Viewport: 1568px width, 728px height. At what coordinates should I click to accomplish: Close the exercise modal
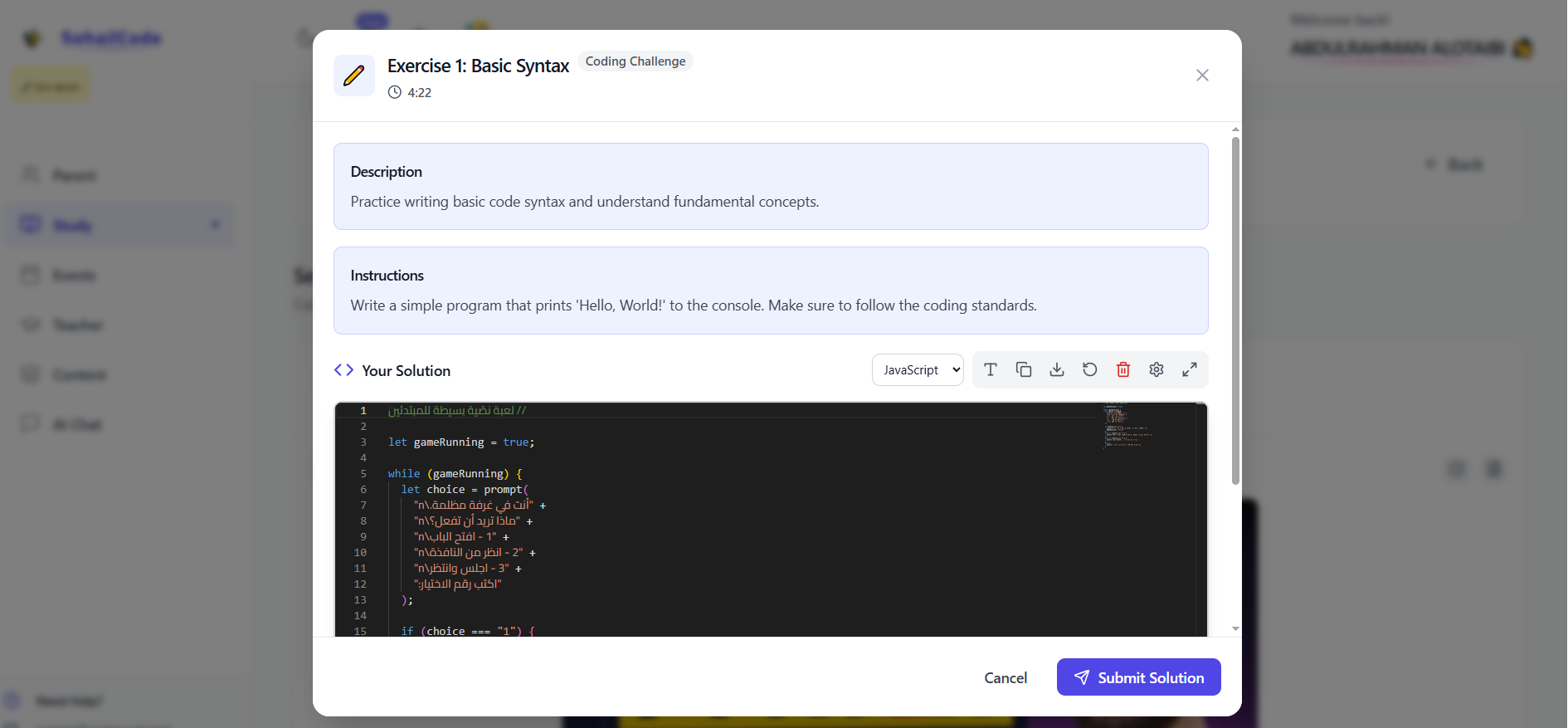(1201, 76)
